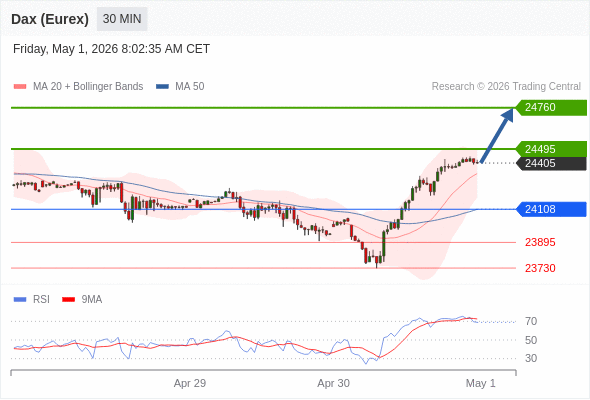Toggle the MA 20 + Bollinger Bands legend label
590x400 pixels.
[88, 87]
